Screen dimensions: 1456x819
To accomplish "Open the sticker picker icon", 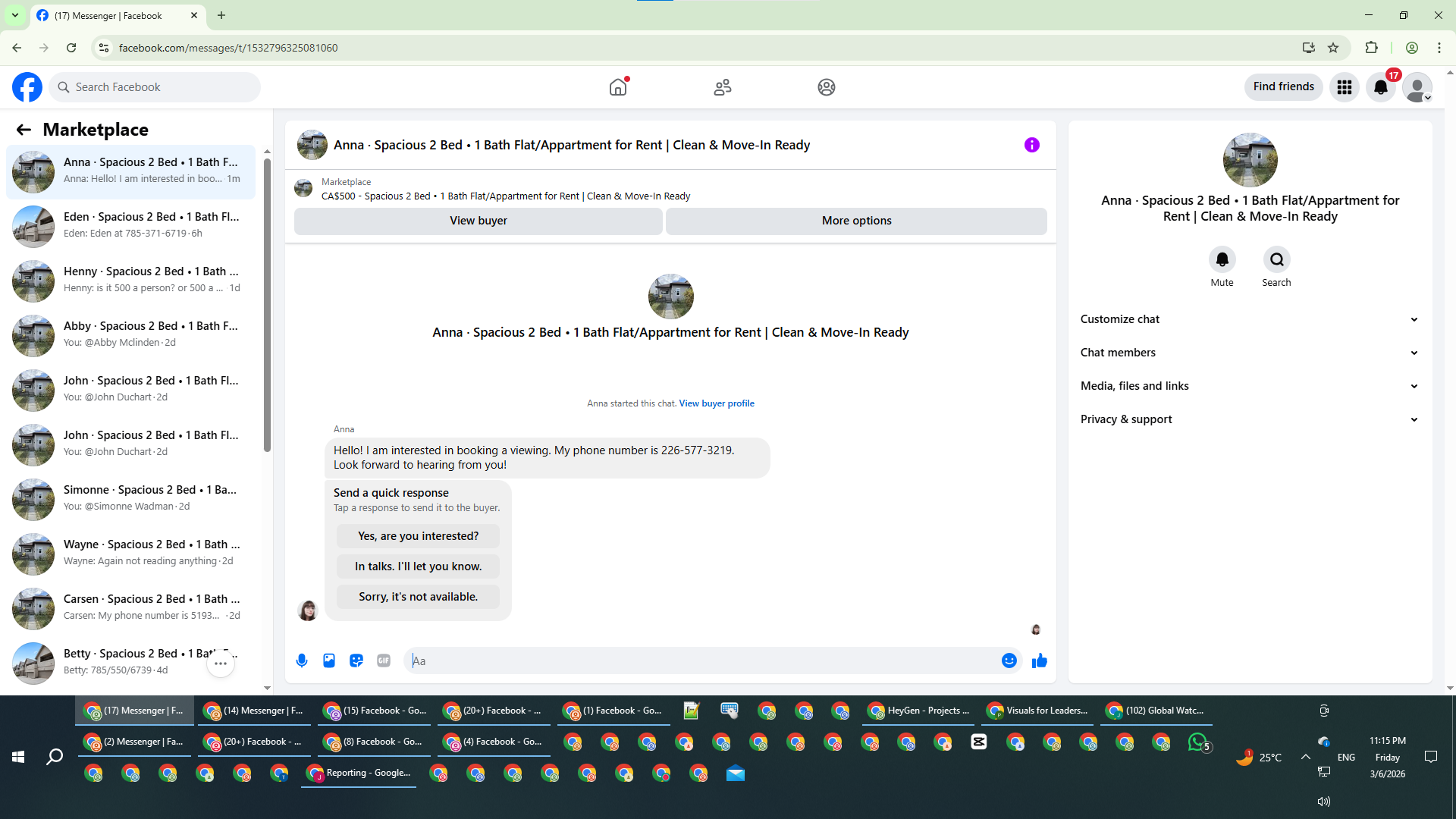I will (356, 661).
